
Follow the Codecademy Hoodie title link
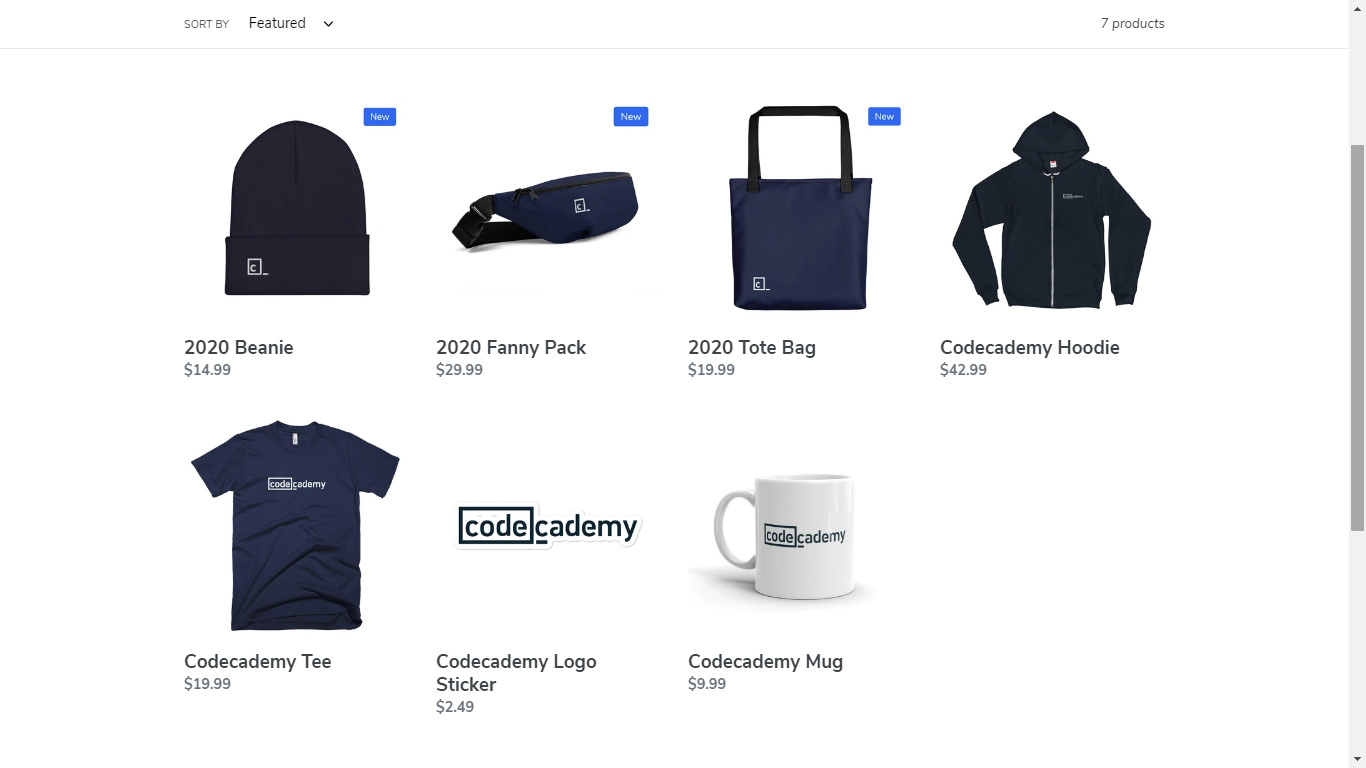1030,348
